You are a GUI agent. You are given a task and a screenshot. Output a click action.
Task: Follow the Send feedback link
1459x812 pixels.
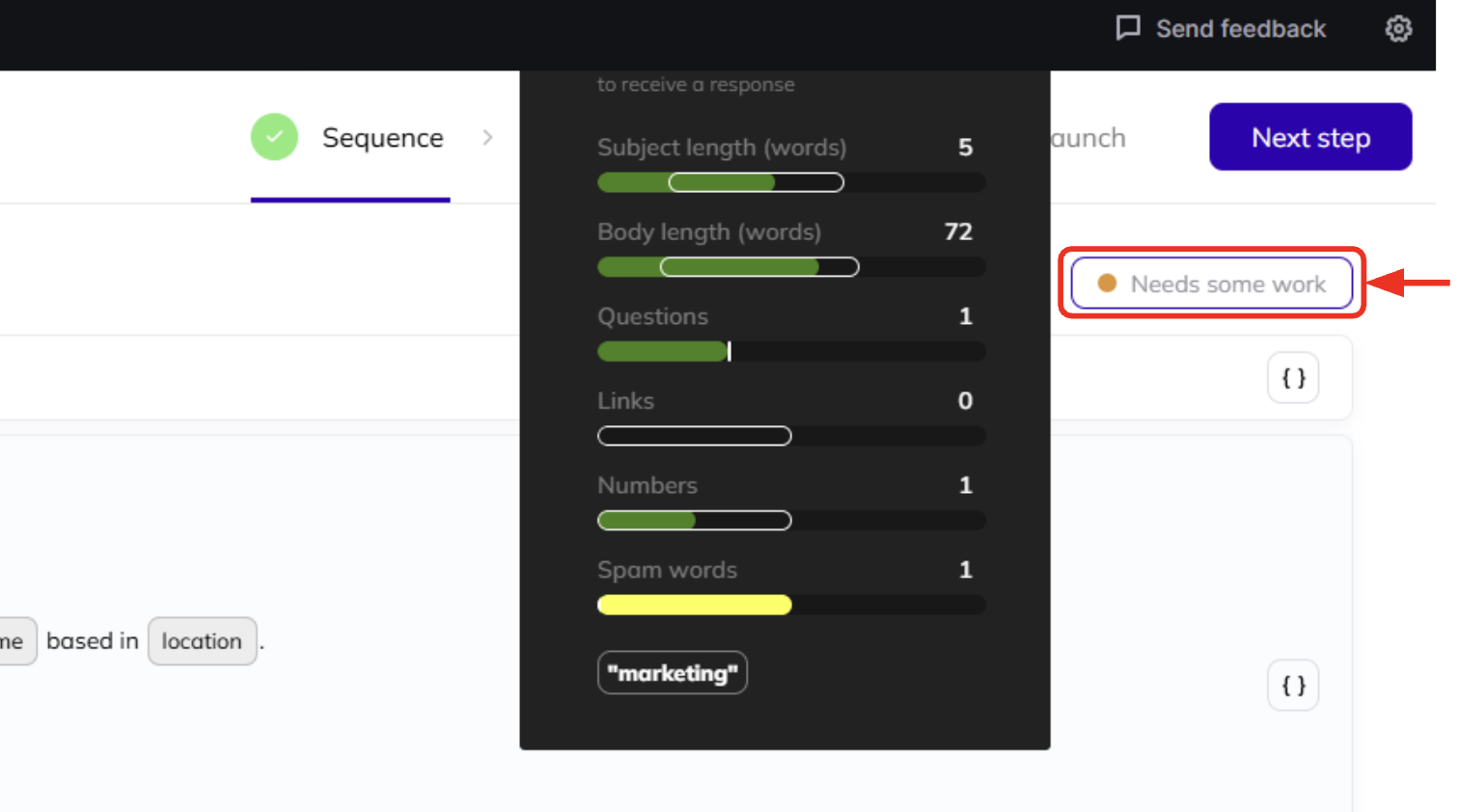click(1240, 28)
